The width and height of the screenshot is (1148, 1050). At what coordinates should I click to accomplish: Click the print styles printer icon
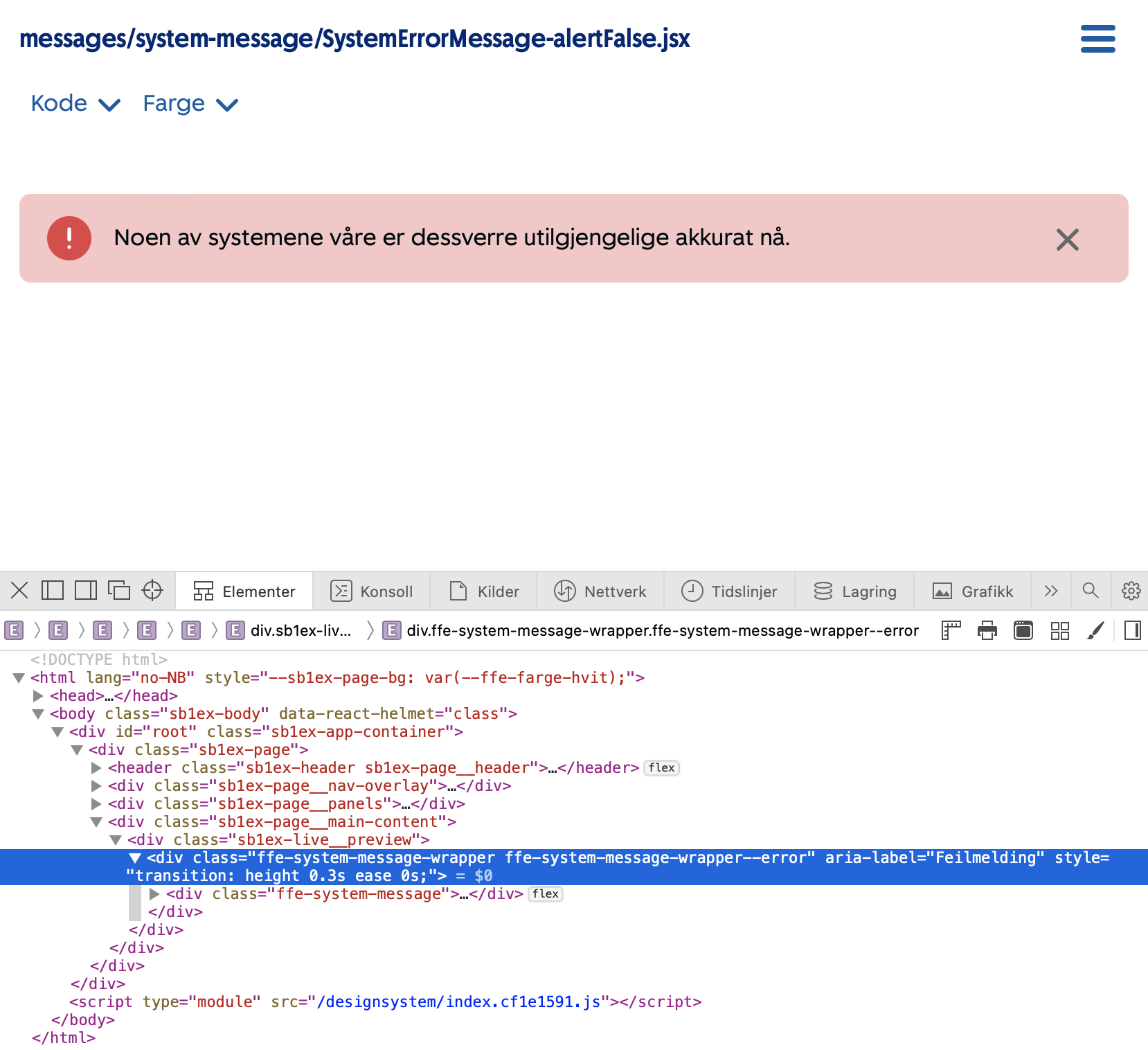[987, 630]
